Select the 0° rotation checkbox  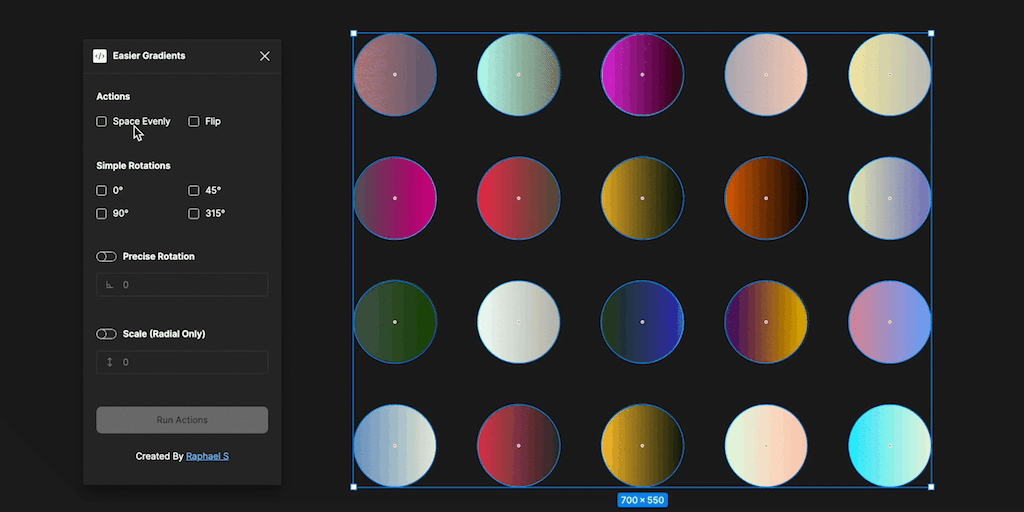[x=101, y=190]
